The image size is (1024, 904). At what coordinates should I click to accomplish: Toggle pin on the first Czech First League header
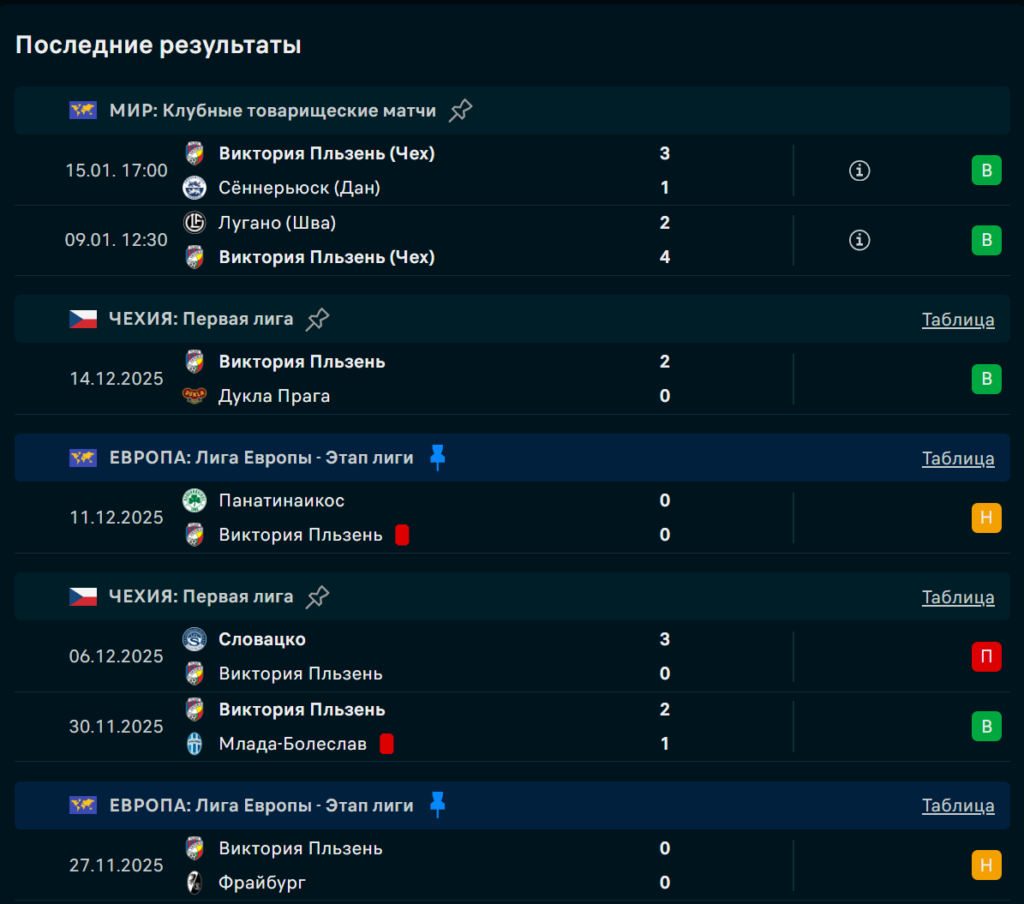tap(317, 319)
